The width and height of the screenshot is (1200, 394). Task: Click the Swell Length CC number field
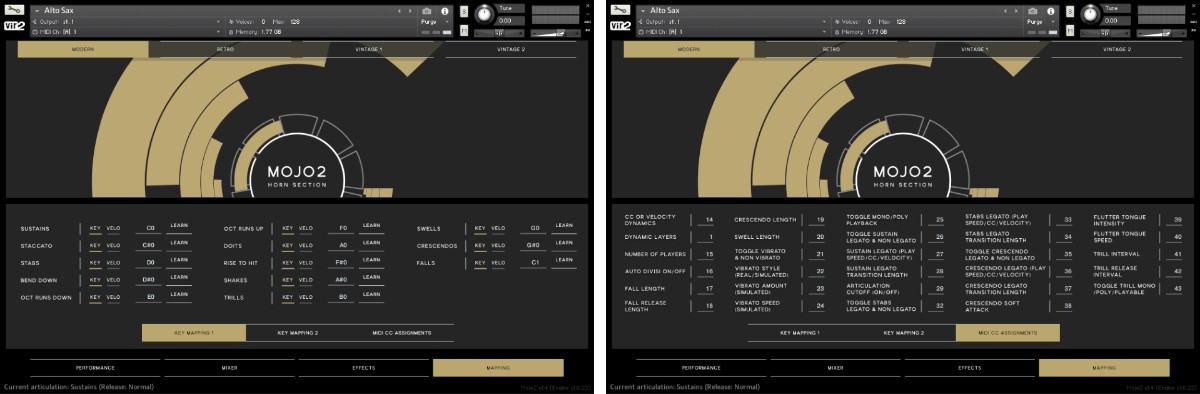click(x=820, y=237)
